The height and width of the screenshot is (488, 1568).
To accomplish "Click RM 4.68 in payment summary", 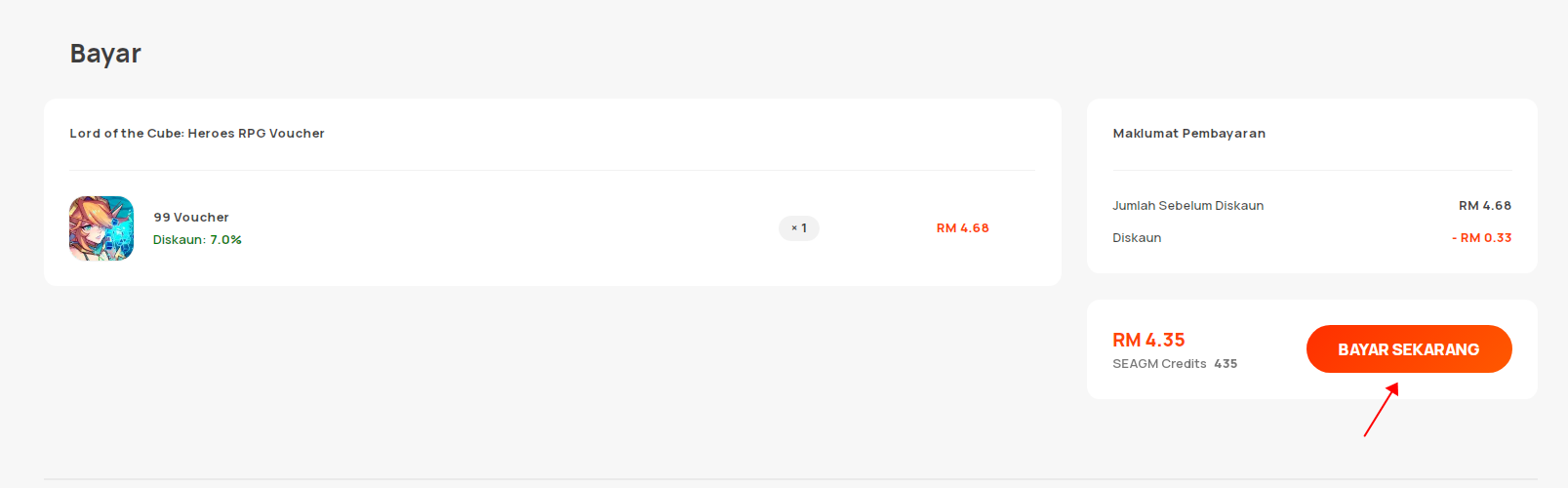I will (1485, 206).
